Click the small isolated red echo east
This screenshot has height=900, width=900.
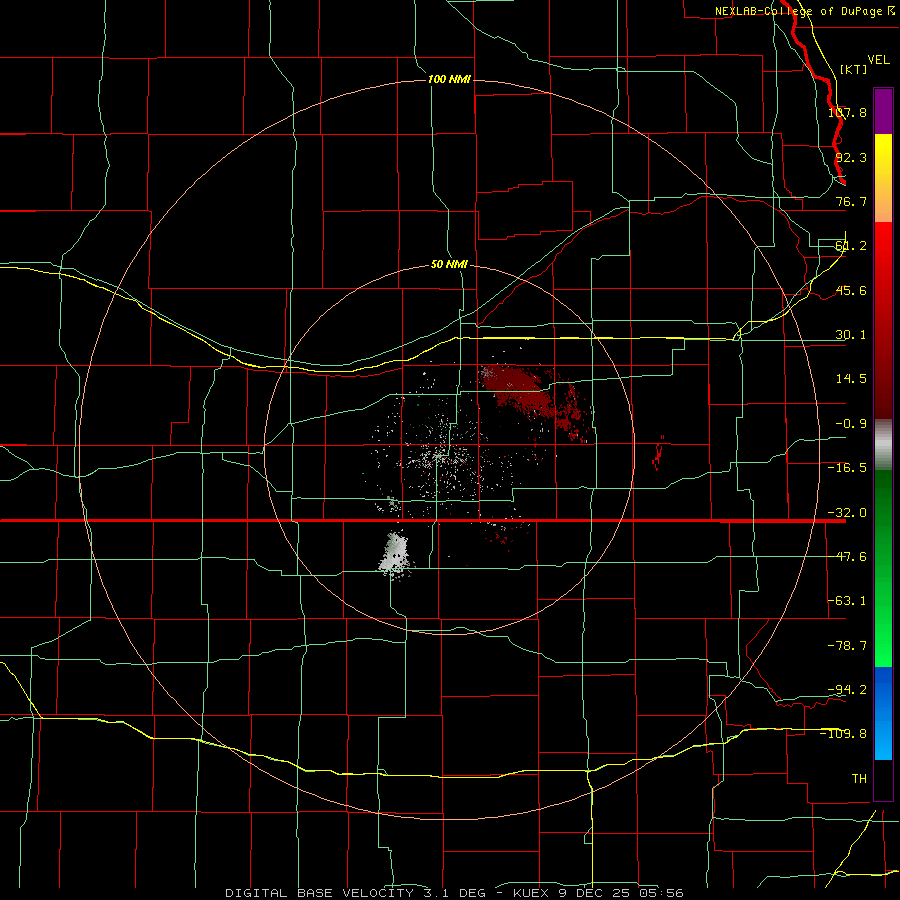(x=658, y=451)
